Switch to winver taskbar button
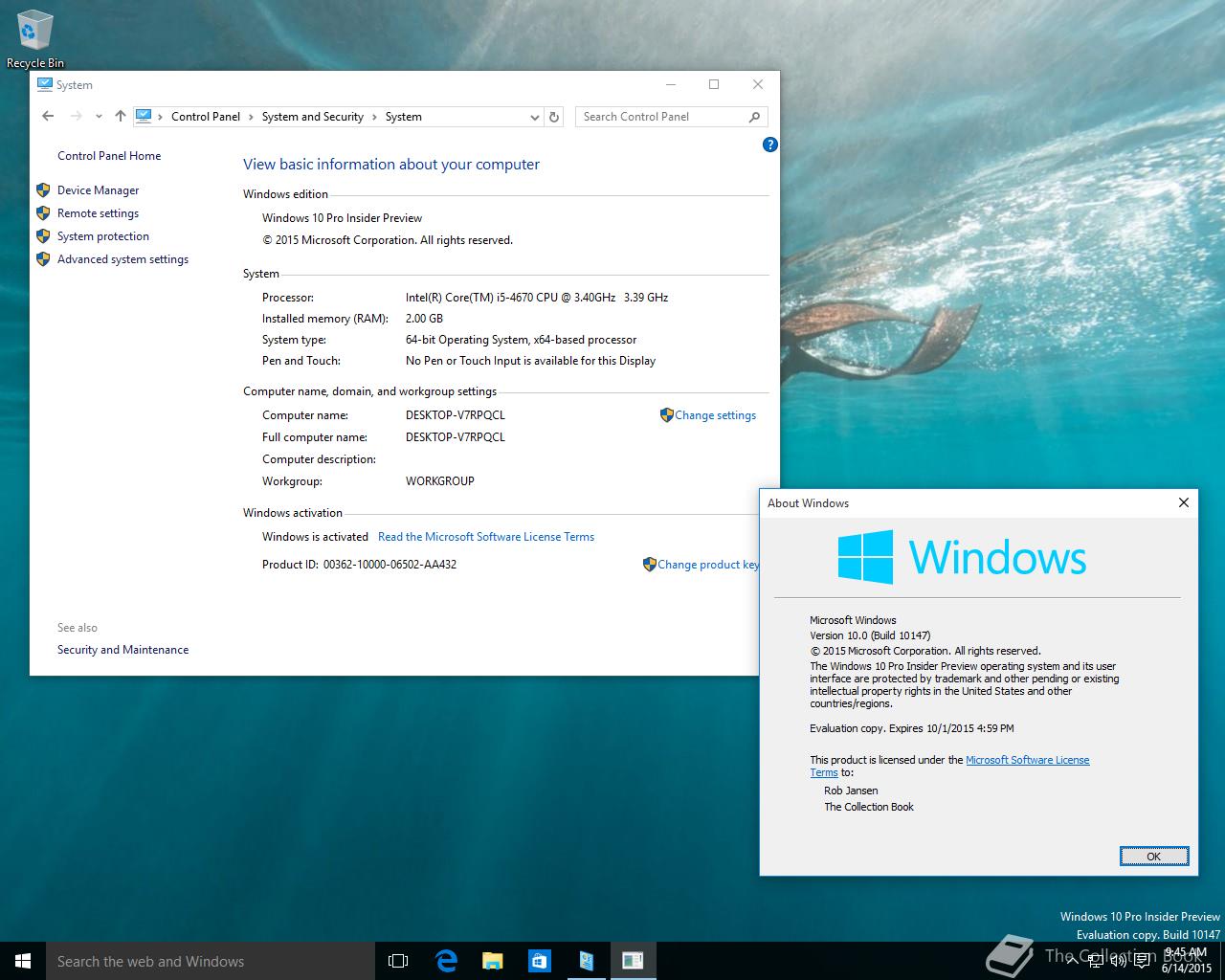This screenshot has height=980, width=1225. 633,961
